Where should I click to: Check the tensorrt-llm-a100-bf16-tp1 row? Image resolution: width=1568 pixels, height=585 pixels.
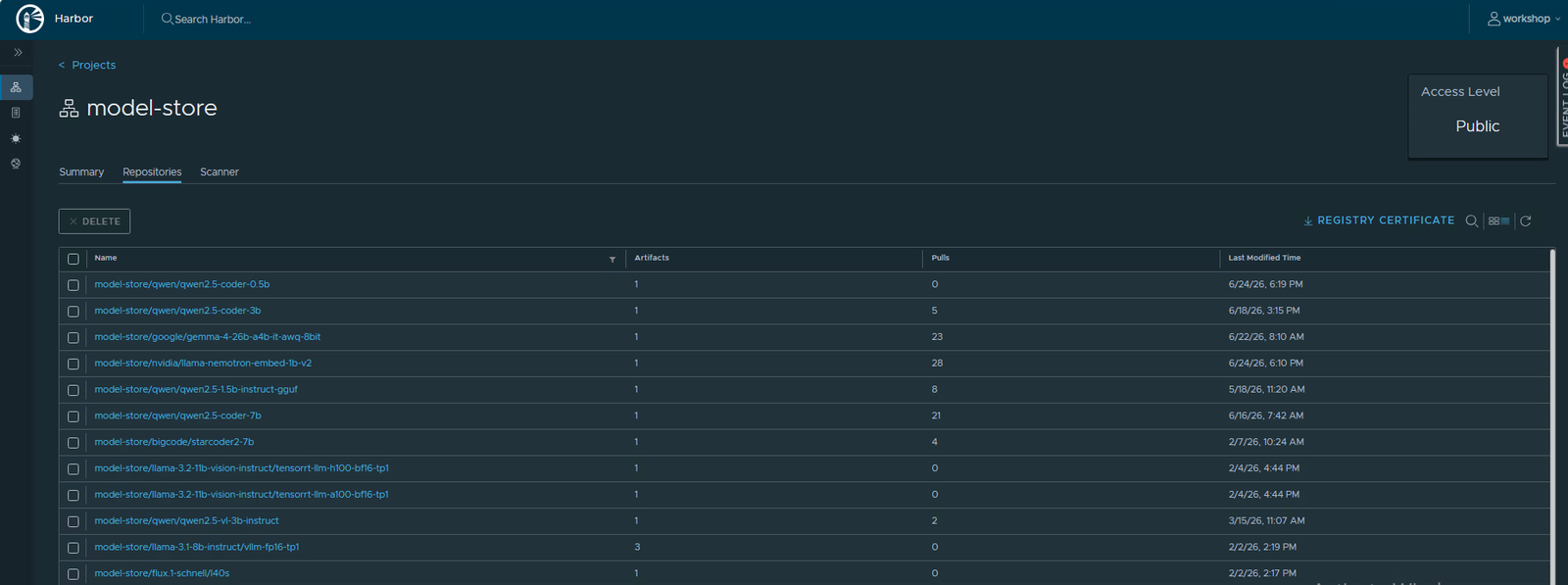tap(73, 496)
